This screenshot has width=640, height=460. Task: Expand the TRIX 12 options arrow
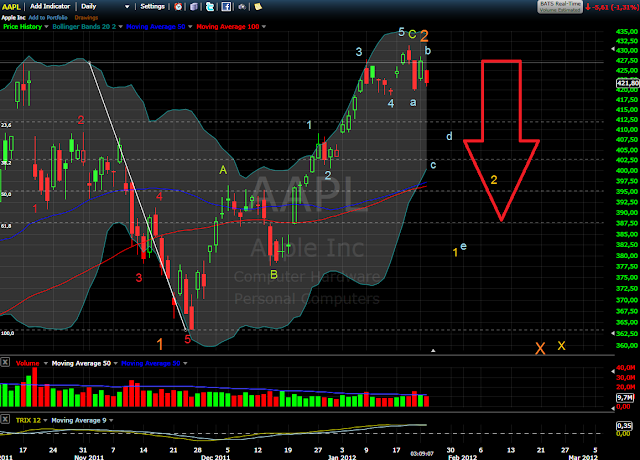[x=45, y=420]
